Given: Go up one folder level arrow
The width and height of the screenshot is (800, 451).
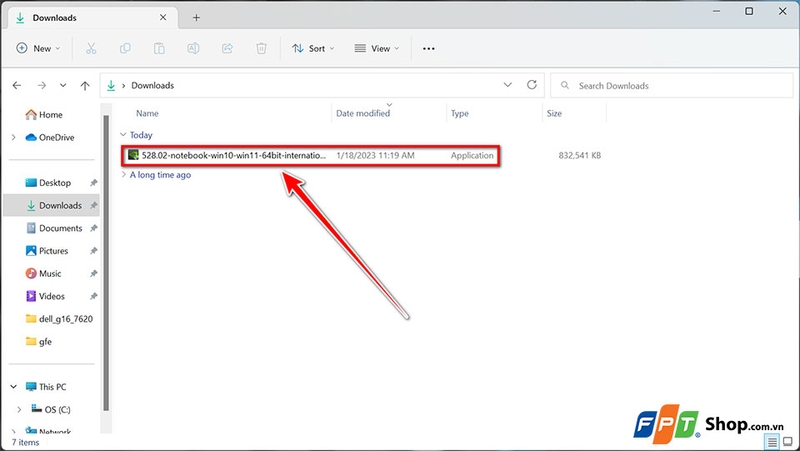Looking at the screenshot, I should 85,85.
